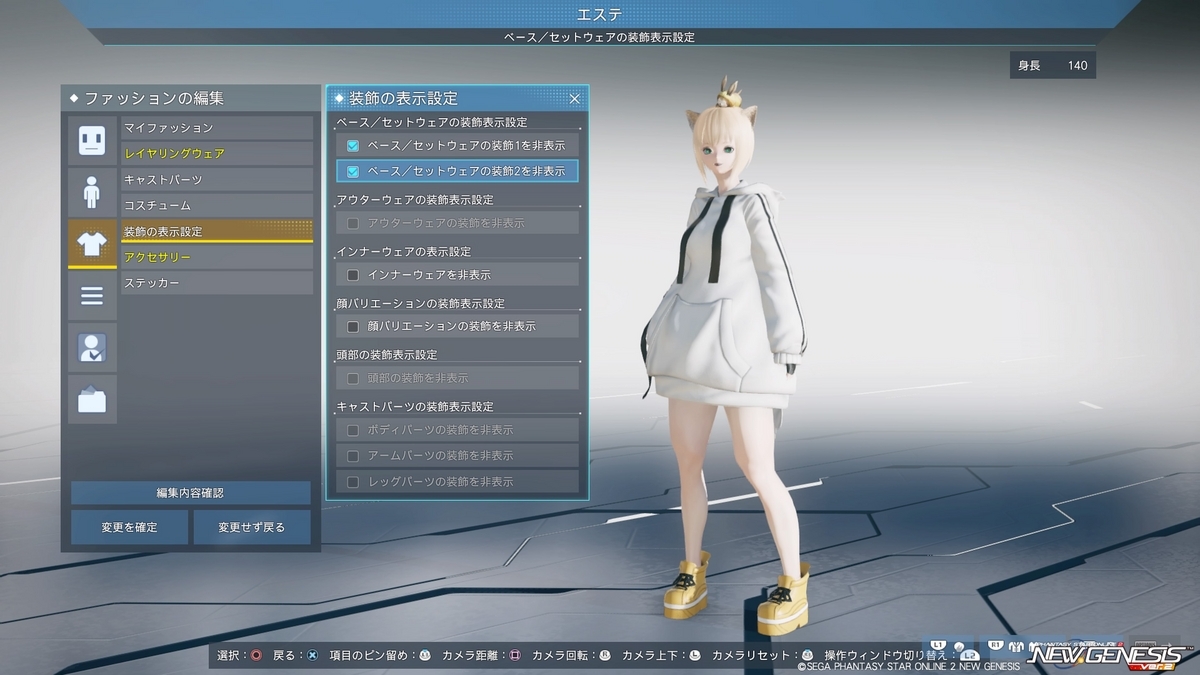Open マイファッション menu item
Image resolution: width=1200 pixels, height=675 pixels.
[x=217, y=128]
